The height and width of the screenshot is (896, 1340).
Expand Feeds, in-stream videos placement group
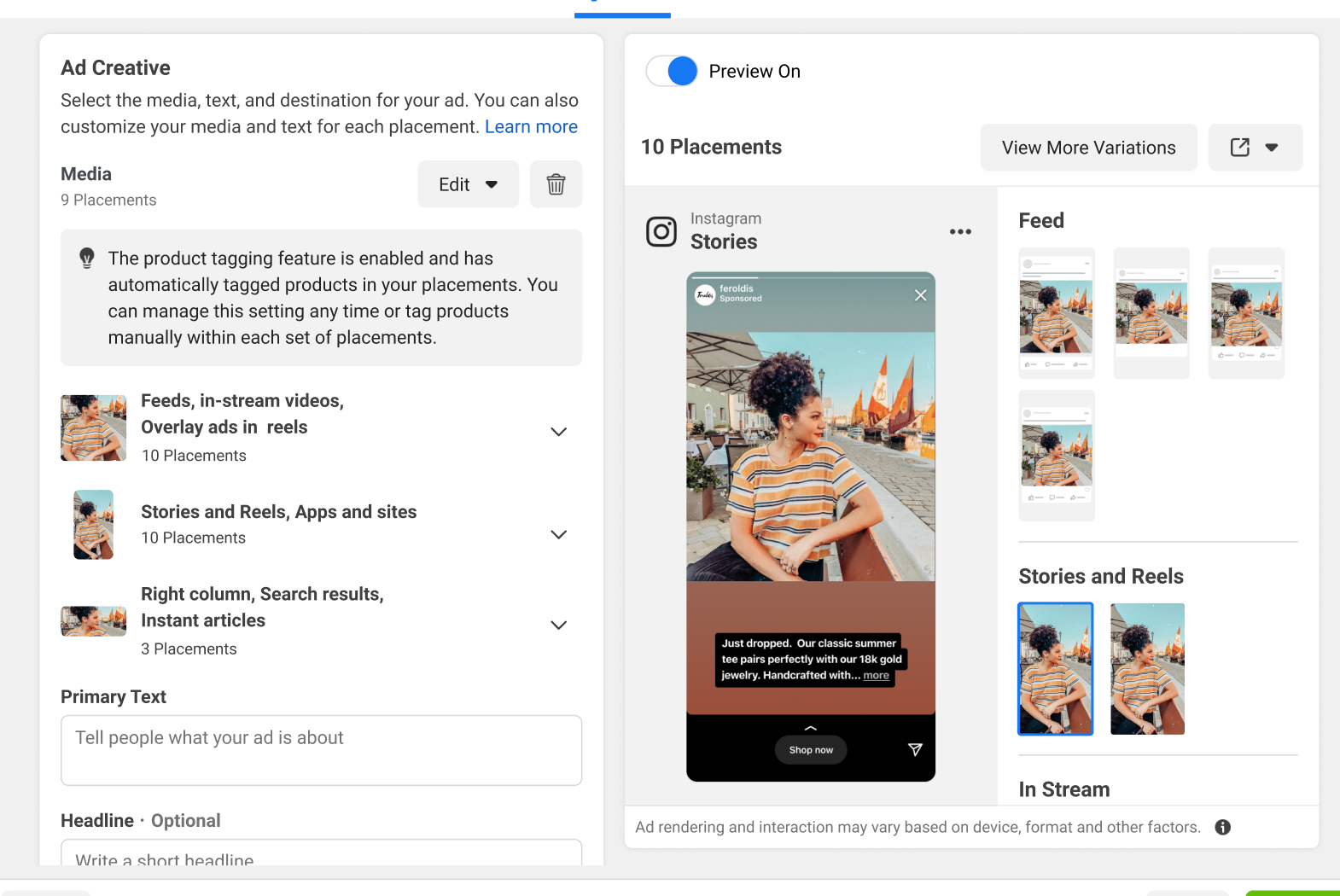[x=558, y=432]
